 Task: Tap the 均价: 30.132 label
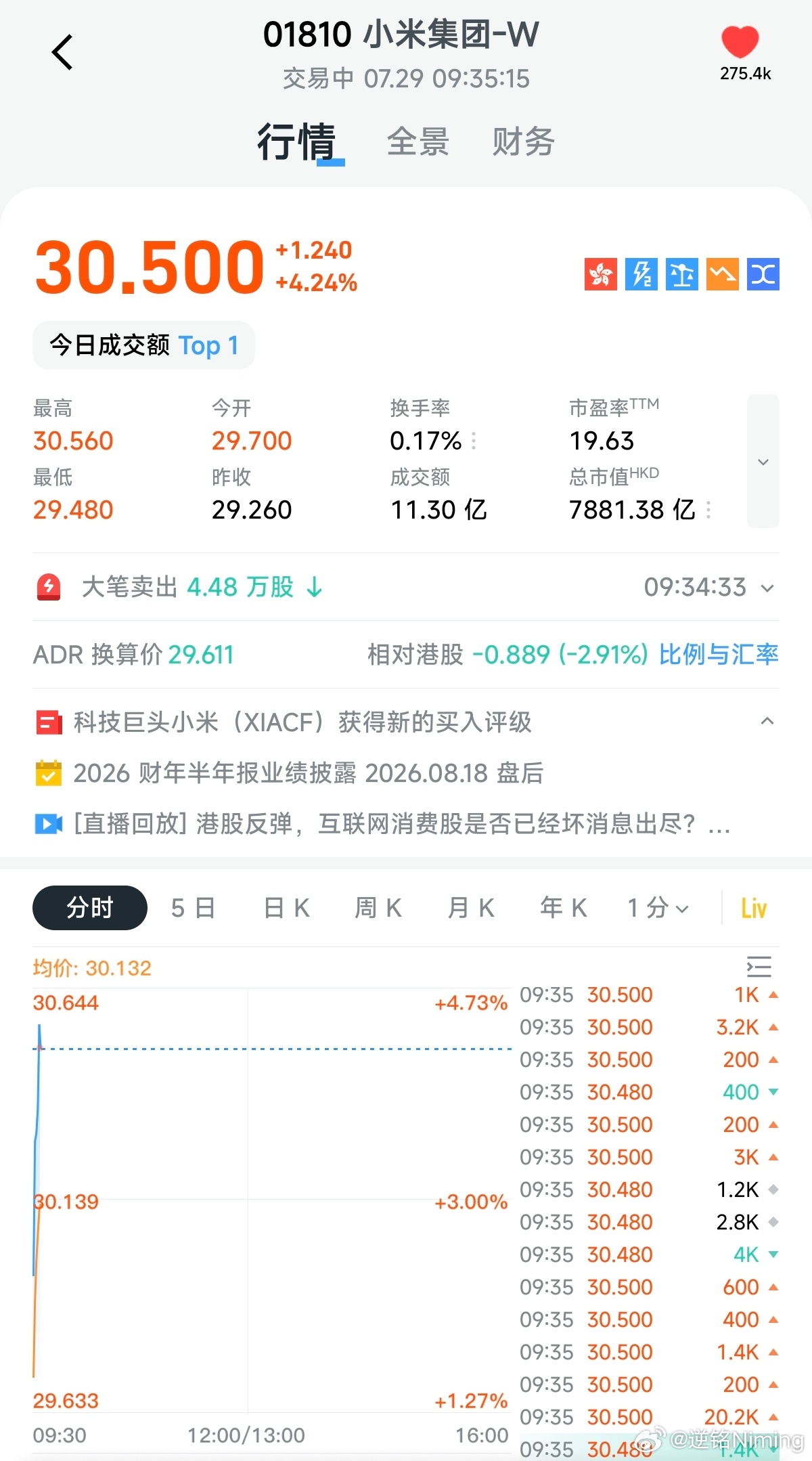pos(92,968)
